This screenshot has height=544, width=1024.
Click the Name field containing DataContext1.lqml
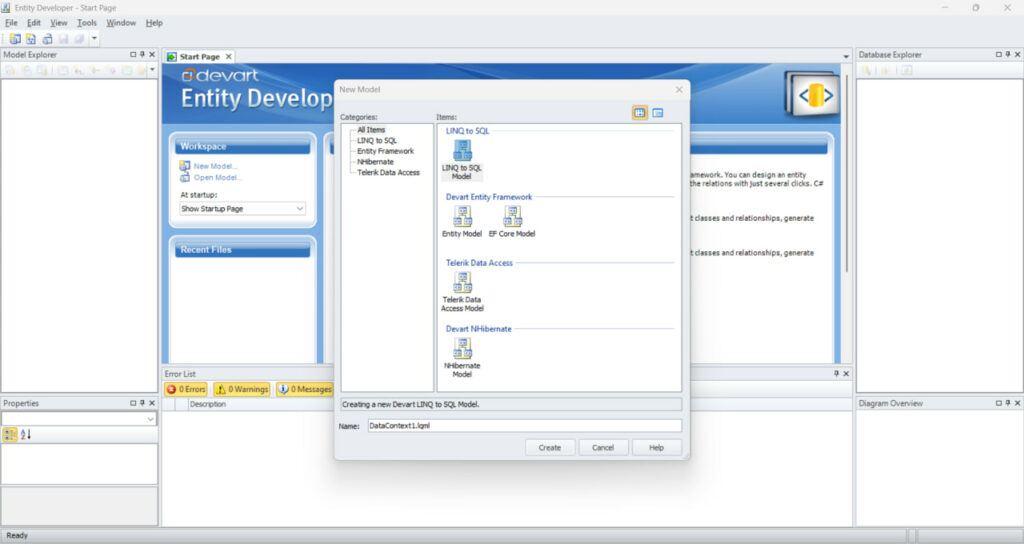tap(524, 426)
